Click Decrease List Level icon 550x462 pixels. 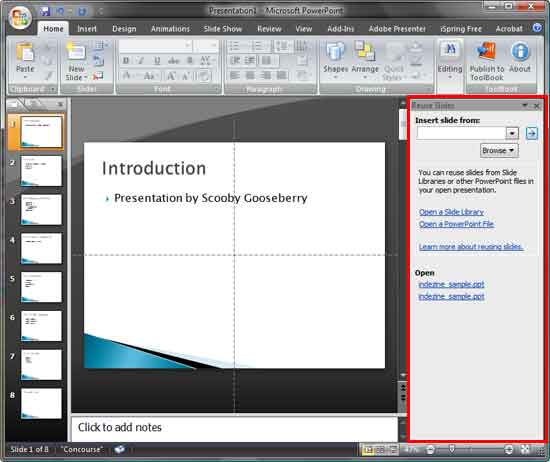tap(235, 61)
